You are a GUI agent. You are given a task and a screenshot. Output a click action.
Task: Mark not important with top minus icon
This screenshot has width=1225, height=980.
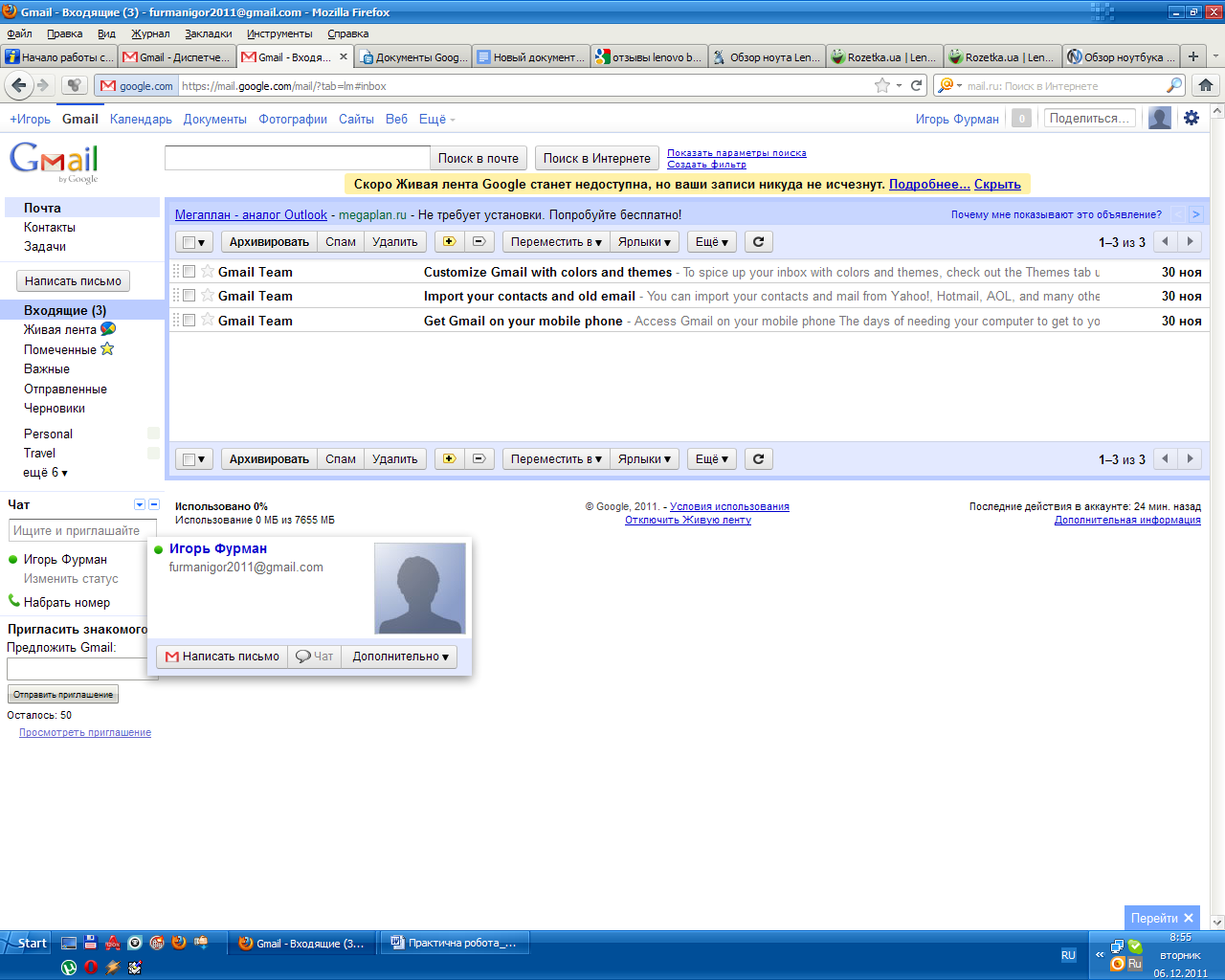pos(479,242)
